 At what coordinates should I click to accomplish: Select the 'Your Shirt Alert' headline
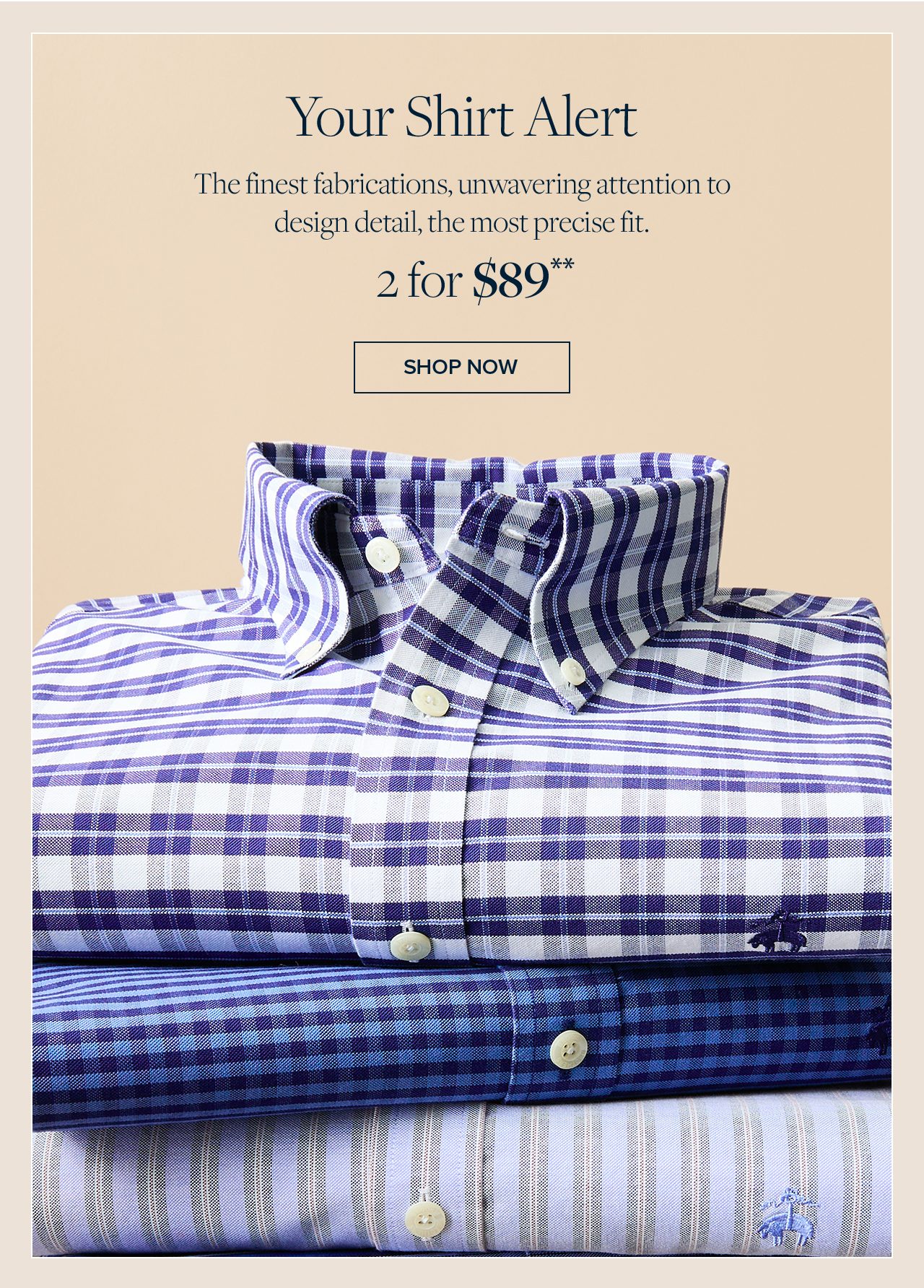tap(462, 117)
